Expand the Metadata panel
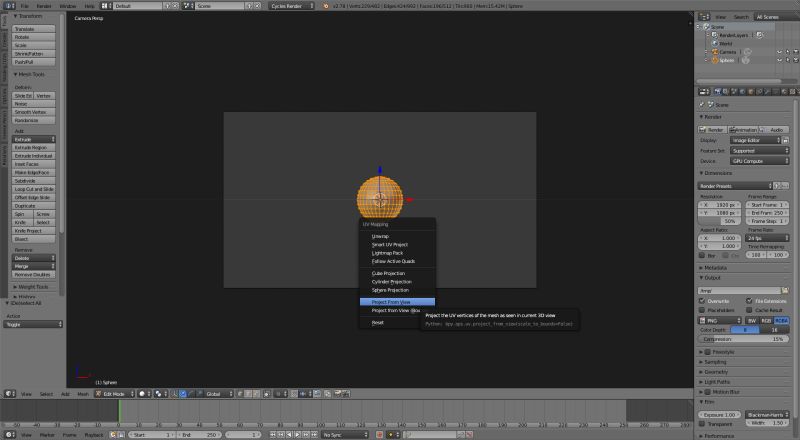800x440 pixels. [x=715, y=267]
